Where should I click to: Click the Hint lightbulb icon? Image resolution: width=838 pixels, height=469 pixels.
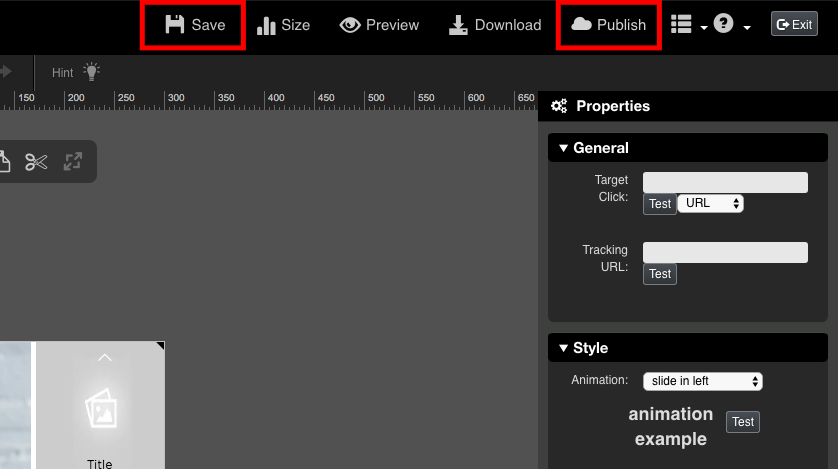point(92,72)
